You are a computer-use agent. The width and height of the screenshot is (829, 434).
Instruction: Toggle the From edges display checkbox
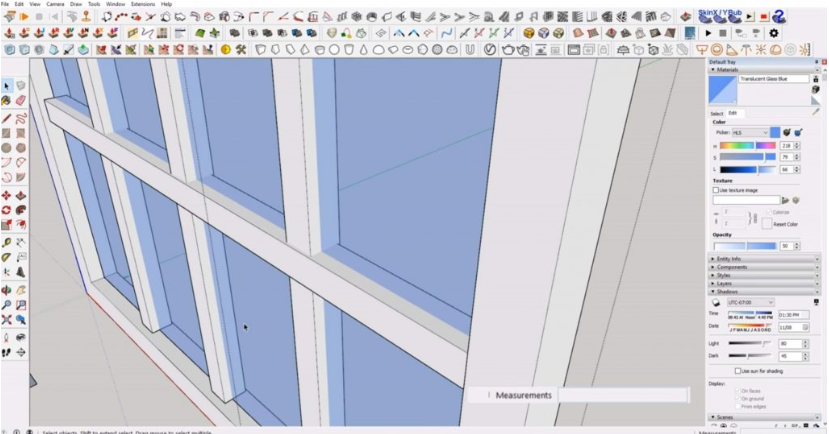738,407
